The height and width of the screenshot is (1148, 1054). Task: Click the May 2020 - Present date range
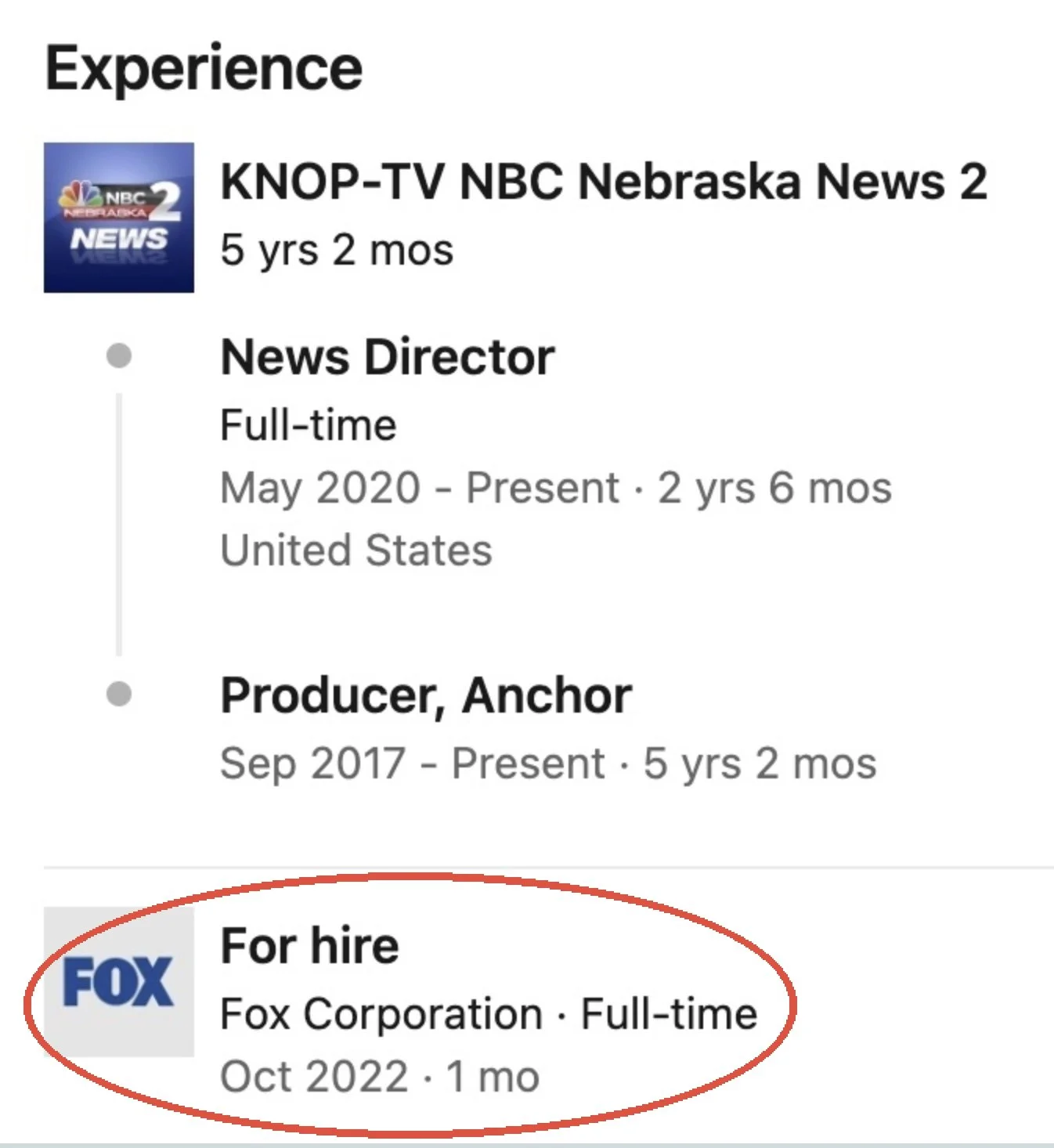pyautogui.click(x=420, y=488)
